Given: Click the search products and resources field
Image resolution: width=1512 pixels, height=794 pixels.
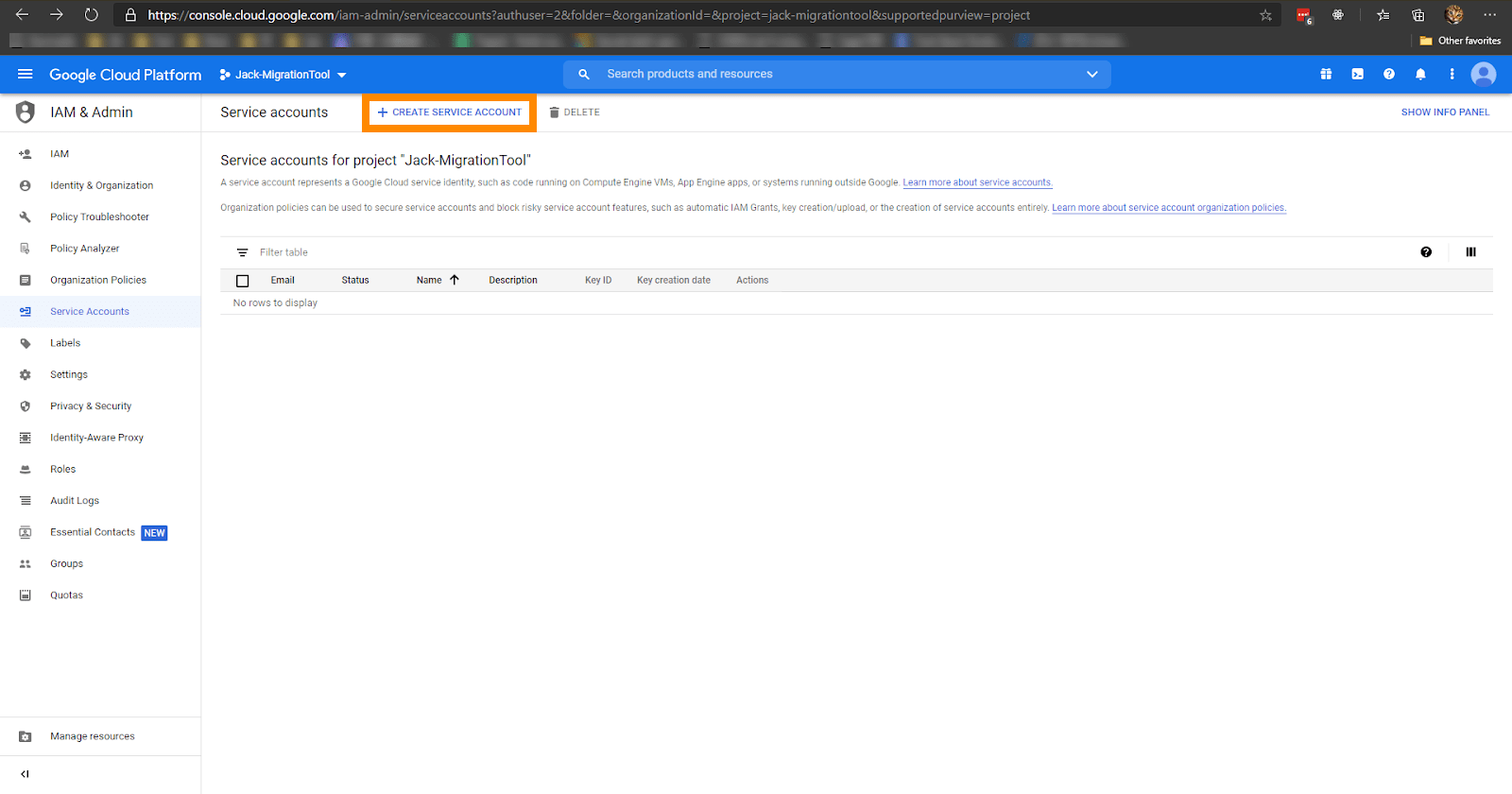Looking at the screenshot, I should point(836,74).
